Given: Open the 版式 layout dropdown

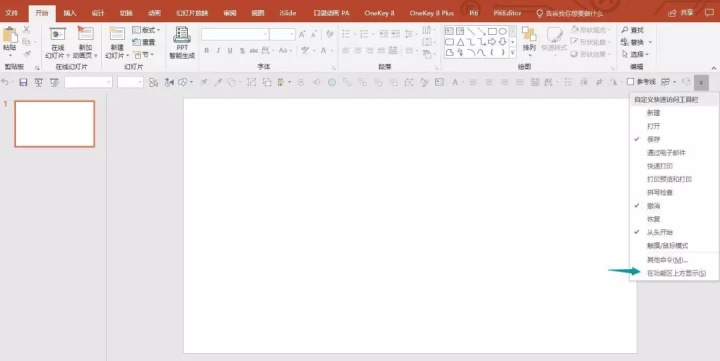Looking at the screenshot, I should click(146, 30).
